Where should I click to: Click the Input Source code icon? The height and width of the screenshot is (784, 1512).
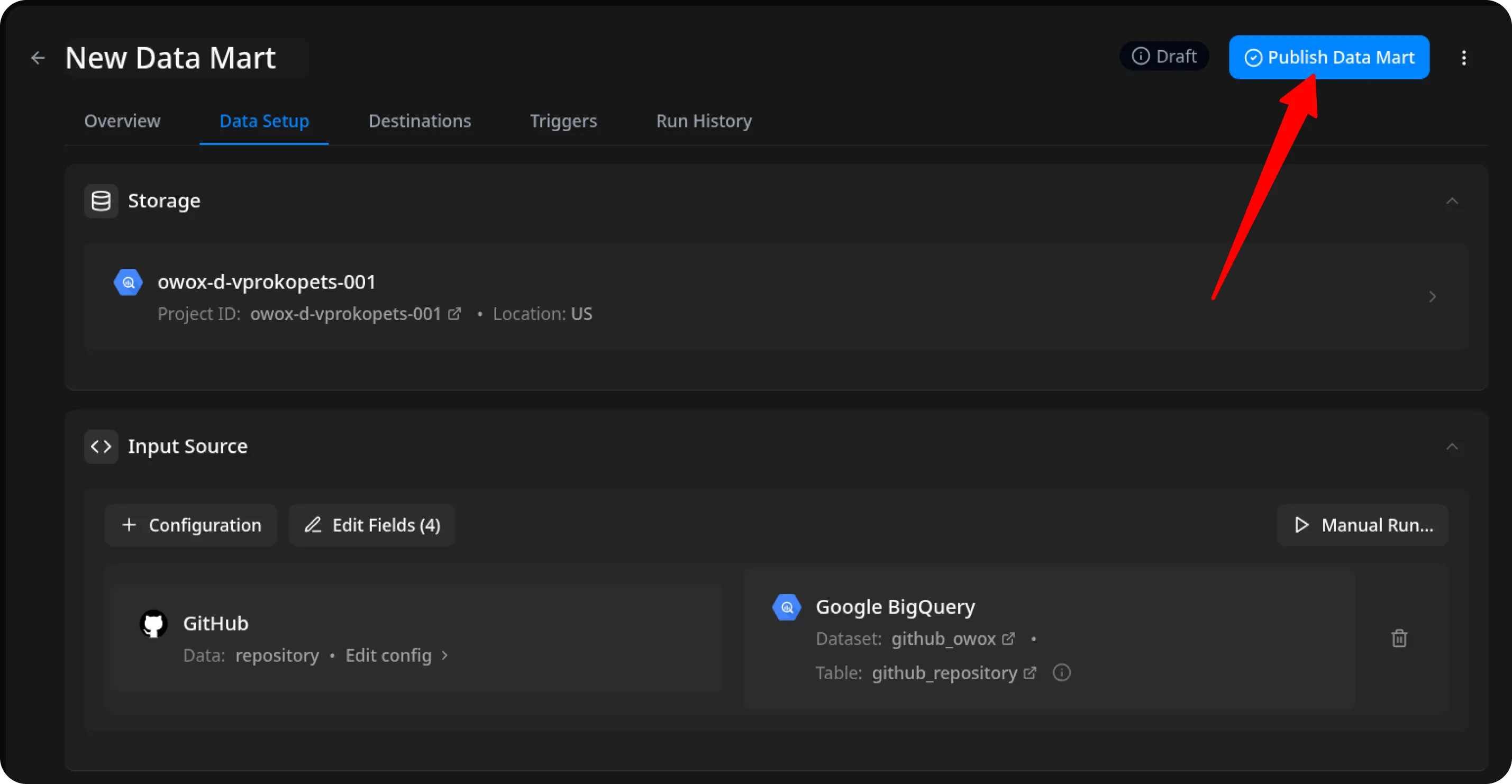(x=101, y=446)
